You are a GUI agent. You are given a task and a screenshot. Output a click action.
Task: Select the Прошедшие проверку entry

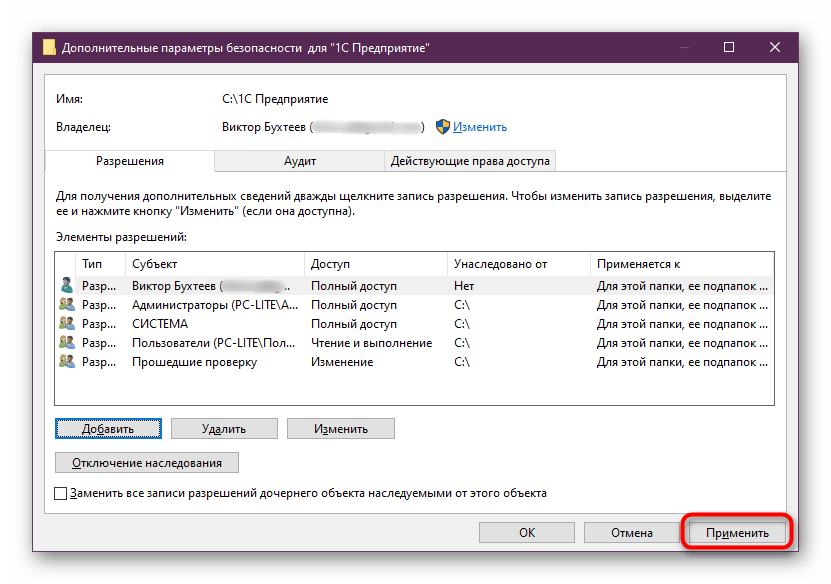point(414,362)
